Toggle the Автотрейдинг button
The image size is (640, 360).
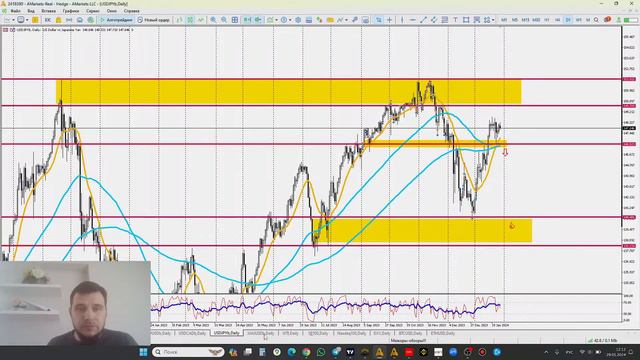[116, 20]
